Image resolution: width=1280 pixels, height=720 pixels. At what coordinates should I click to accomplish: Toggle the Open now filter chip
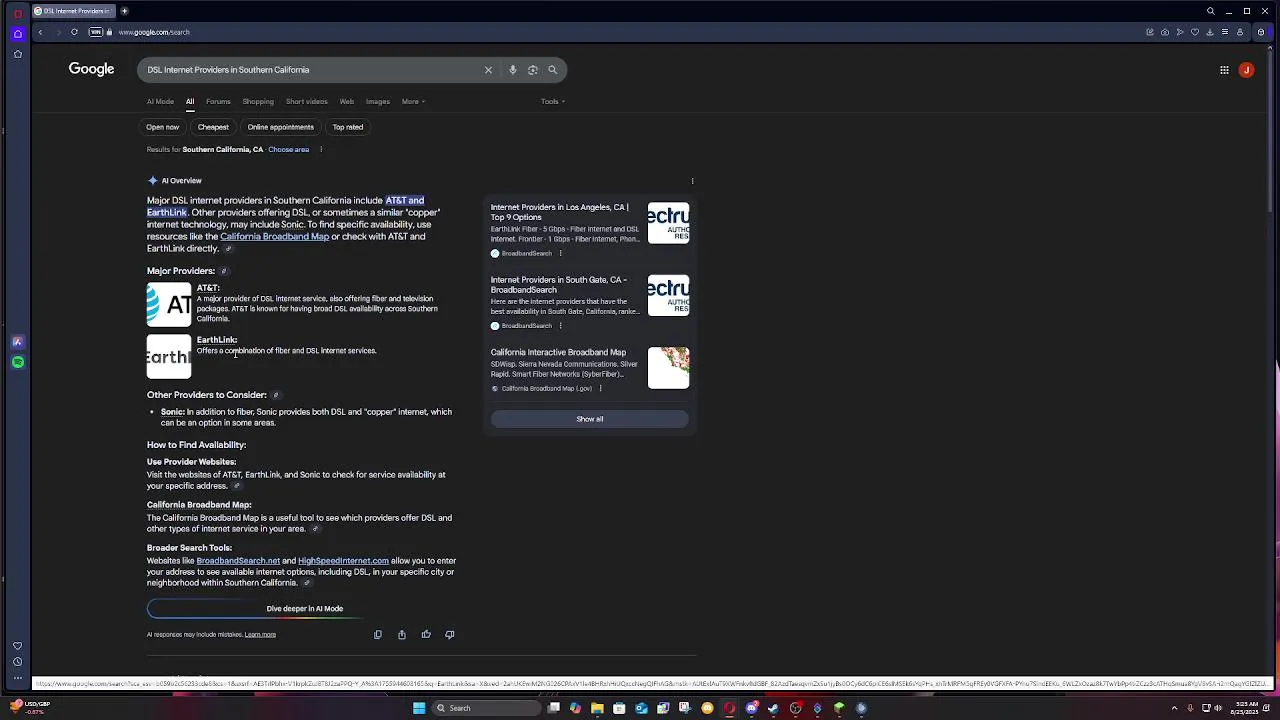click(163, 127)
